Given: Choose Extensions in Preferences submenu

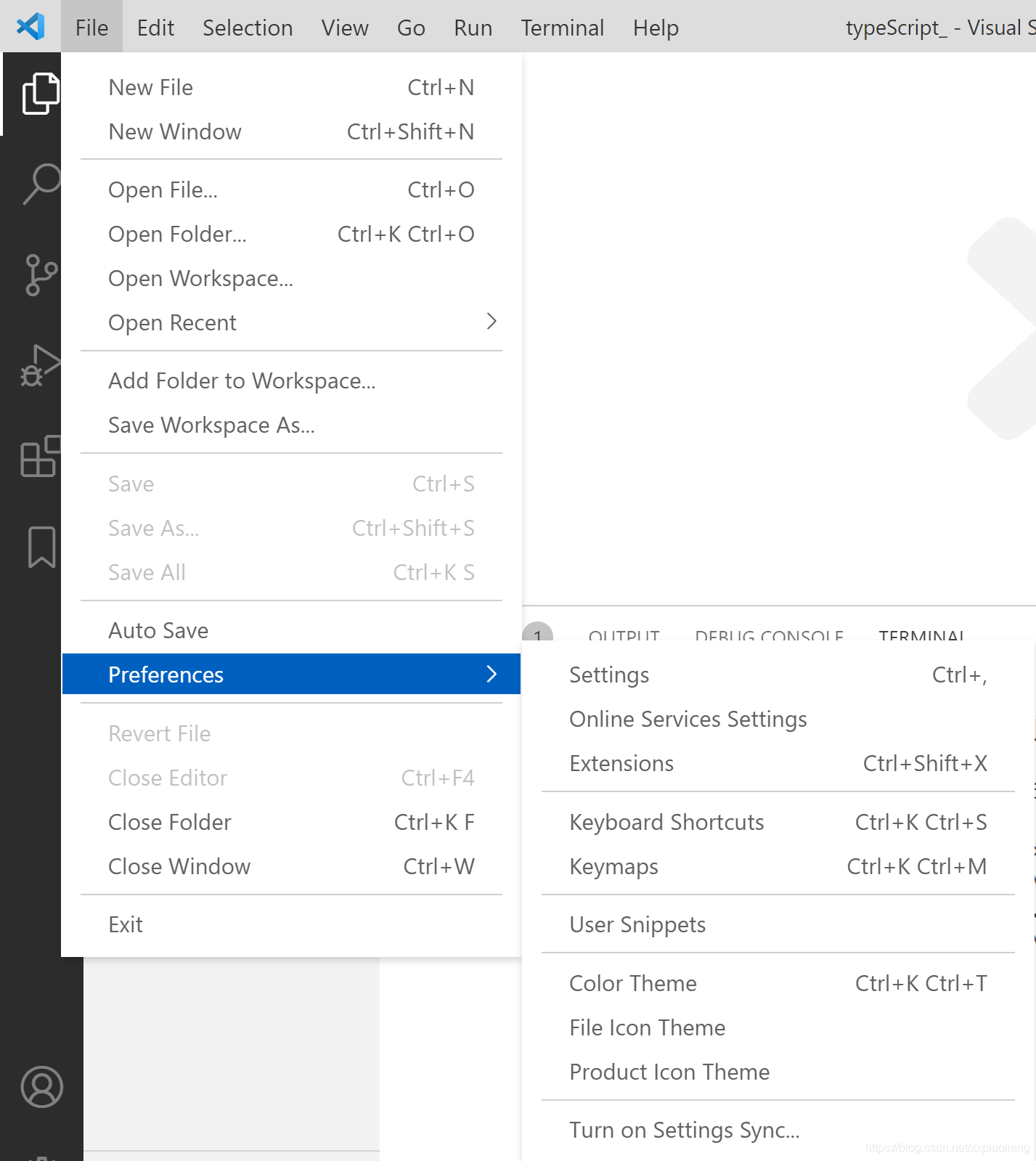Looking at the screenshot, I should point(778,763).
